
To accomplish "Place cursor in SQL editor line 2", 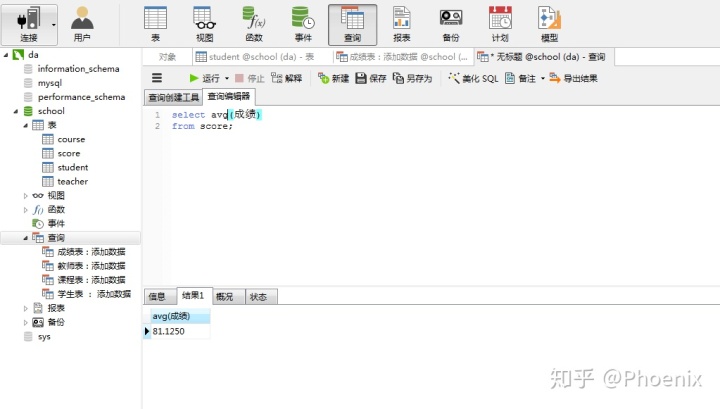I will (x=202, y=126).
